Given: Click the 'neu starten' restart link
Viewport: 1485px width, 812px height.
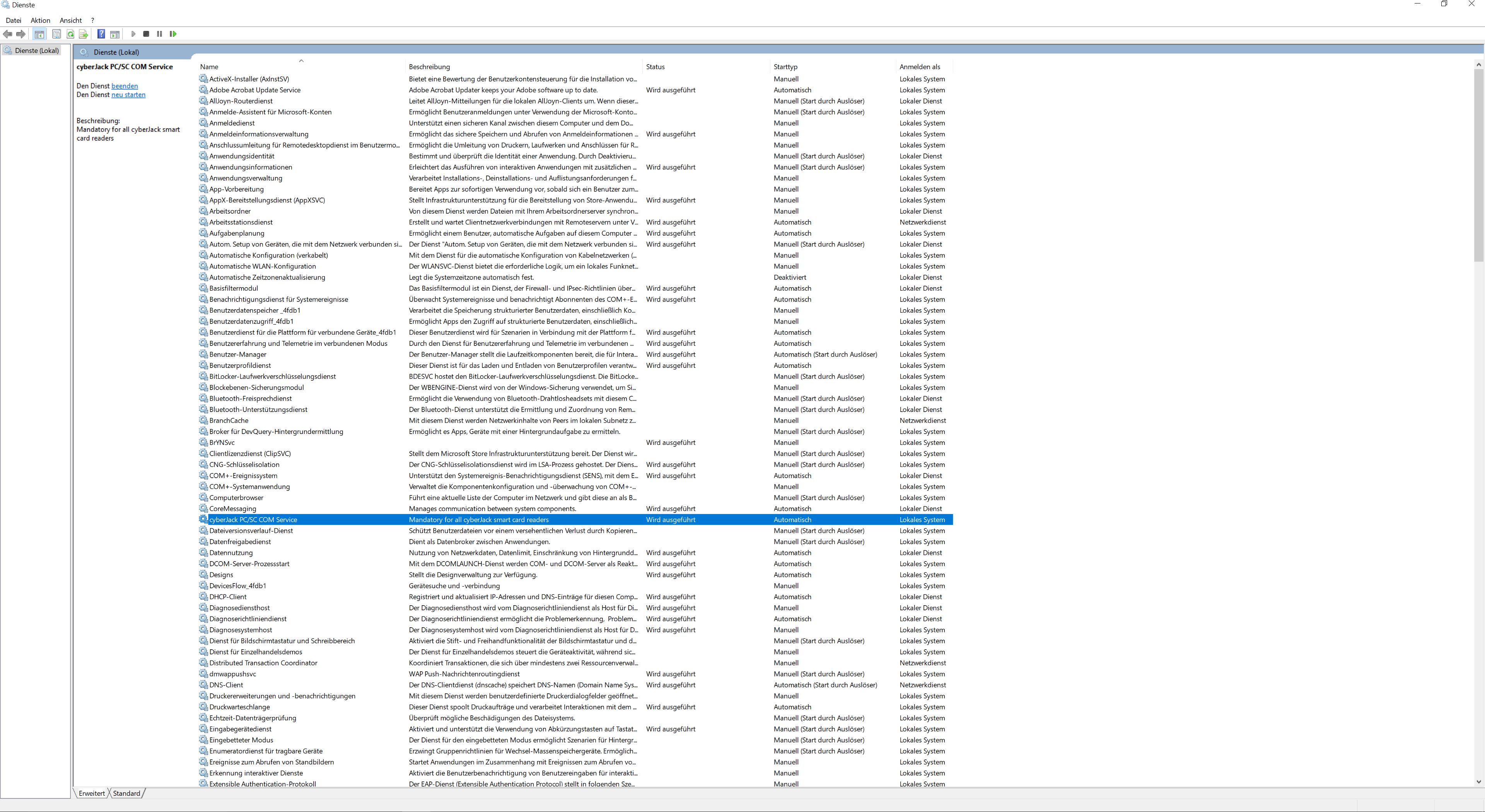Looking at the screenshot, I should 128,95.
